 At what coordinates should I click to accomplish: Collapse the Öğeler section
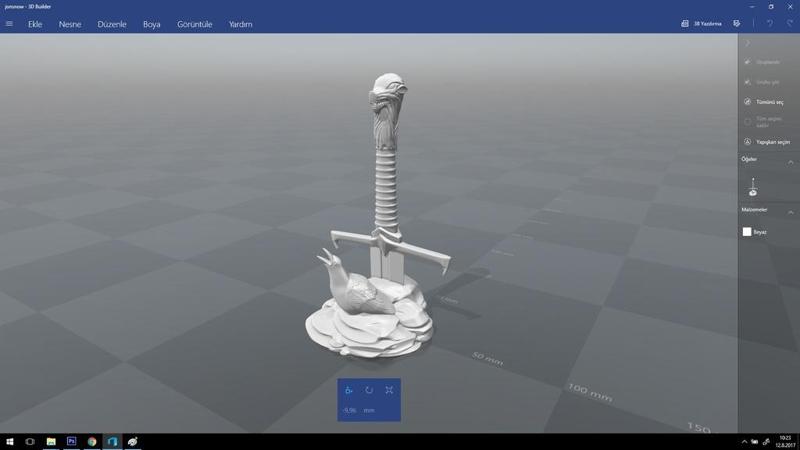point(790,162)
